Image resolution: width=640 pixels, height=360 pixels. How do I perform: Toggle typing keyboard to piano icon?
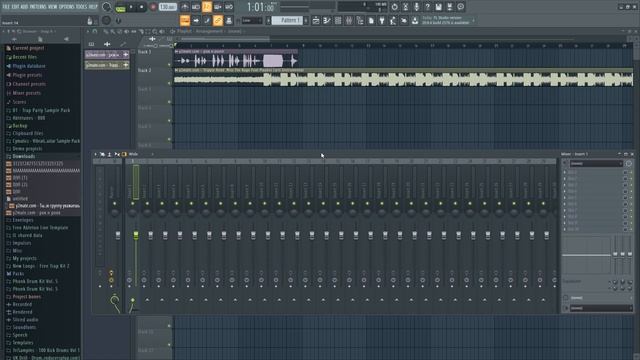(x=185, y=20)
